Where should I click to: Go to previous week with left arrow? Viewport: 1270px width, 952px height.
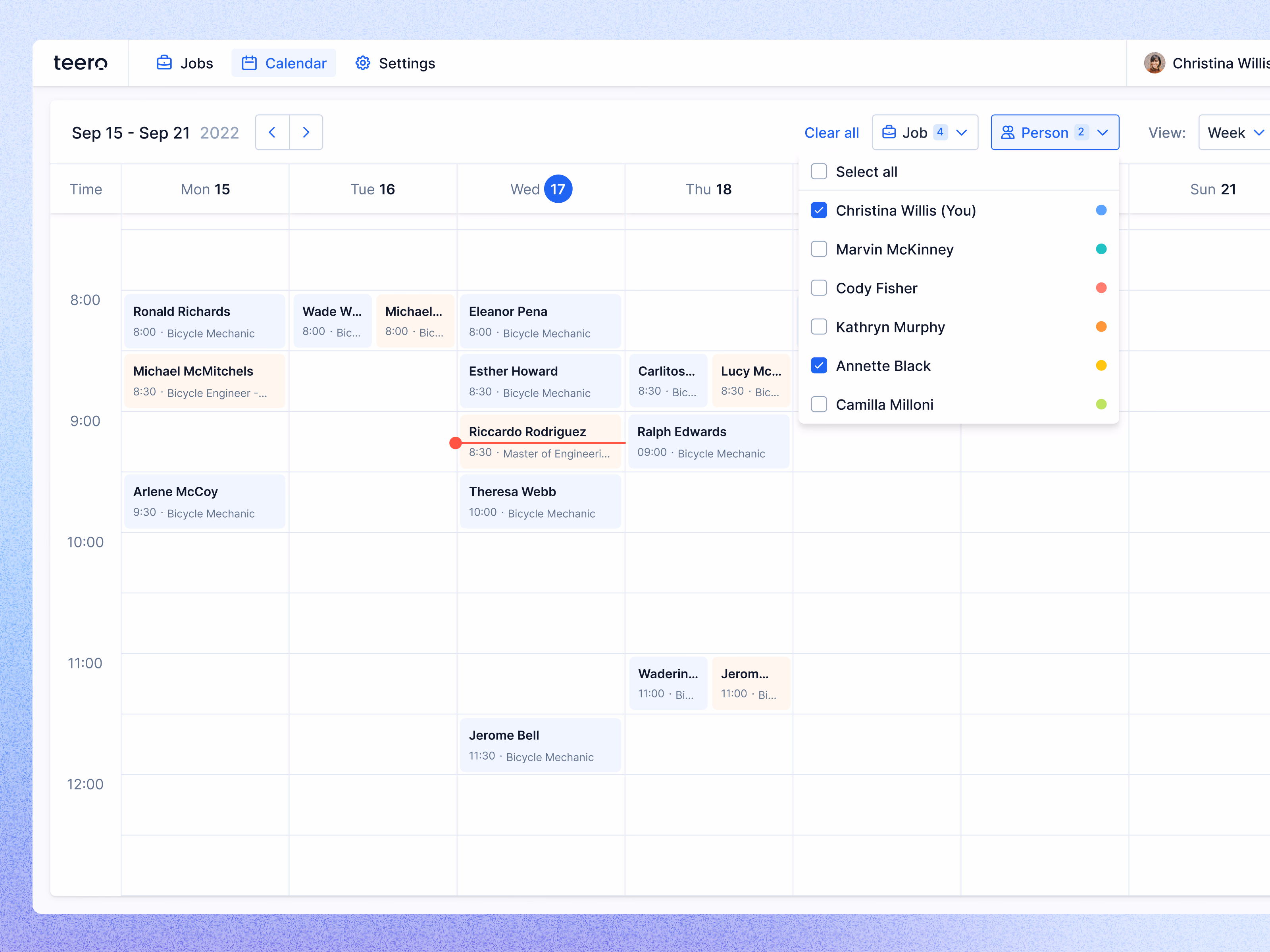click(272, 132)
